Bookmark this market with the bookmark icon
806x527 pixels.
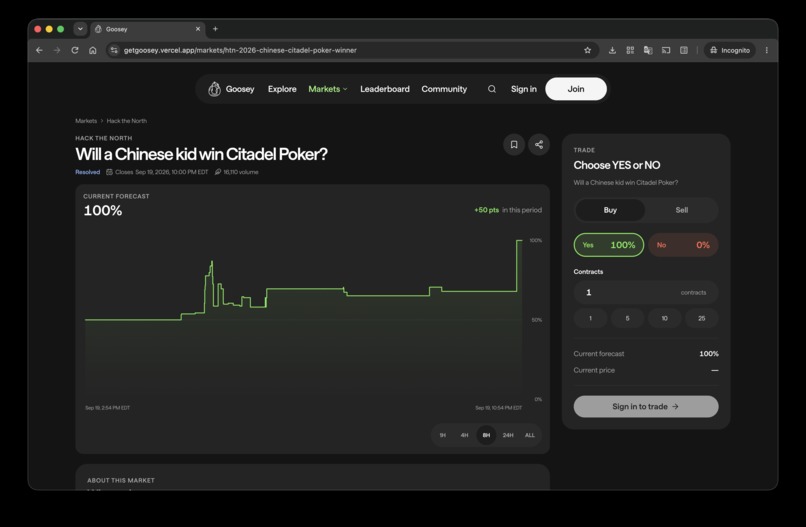click(514, 144)
